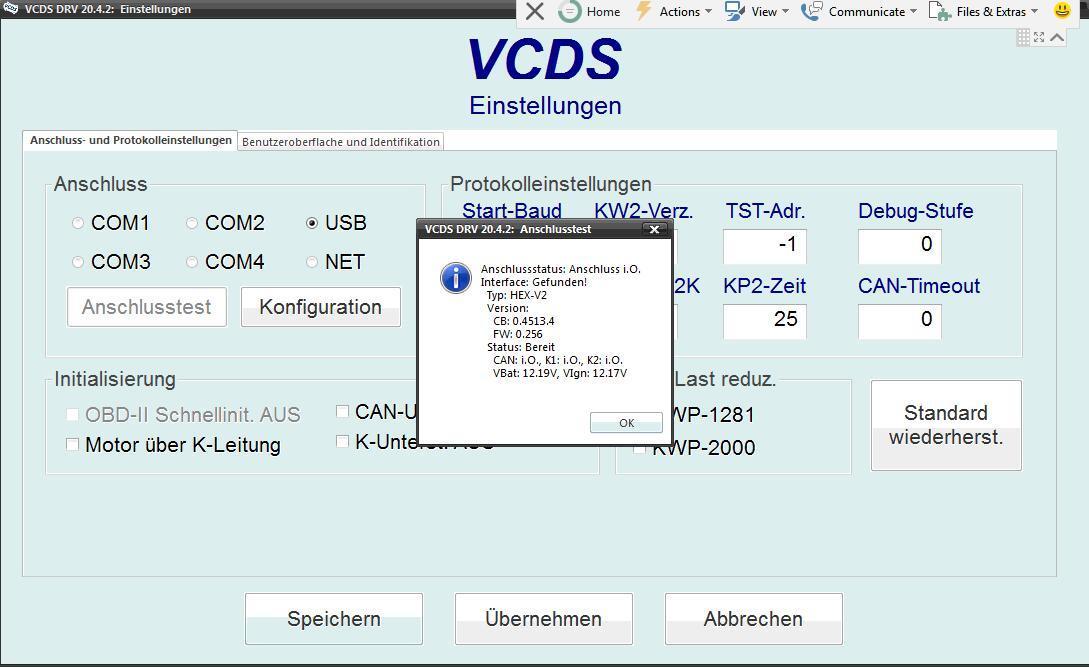Click the fullscreen expand icon top right
Screen dimensions: 1089x667
[1041, 37]
